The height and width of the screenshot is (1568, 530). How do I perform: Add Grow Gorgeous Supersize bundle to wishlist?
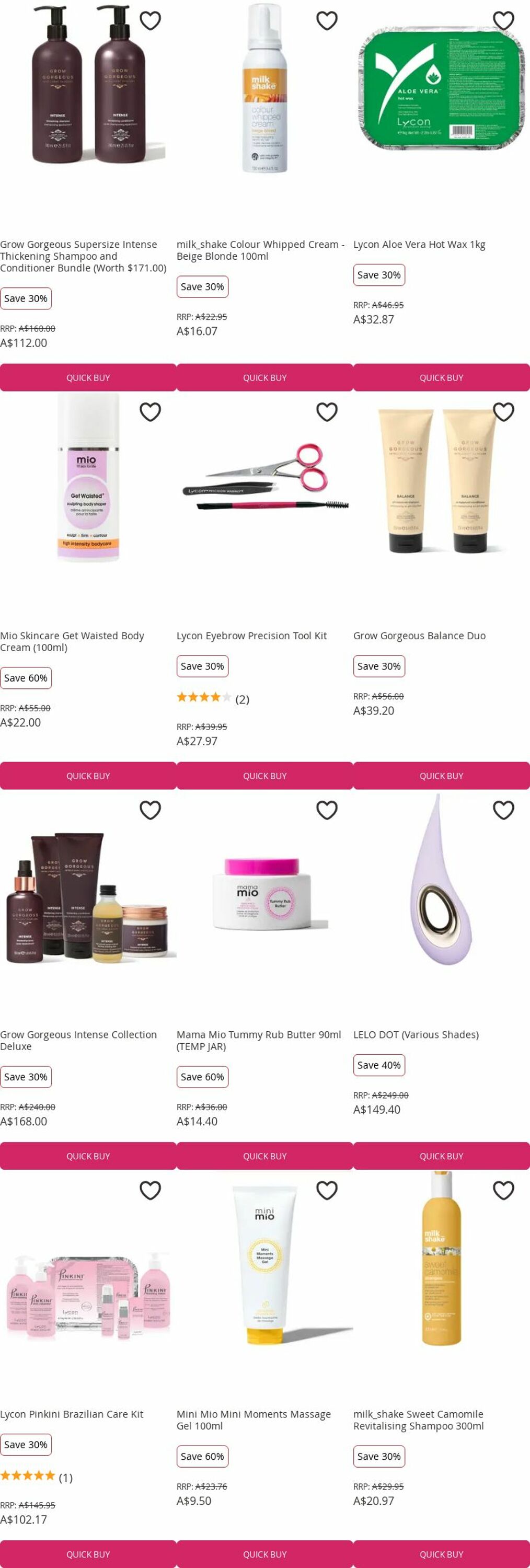[151, 21]
